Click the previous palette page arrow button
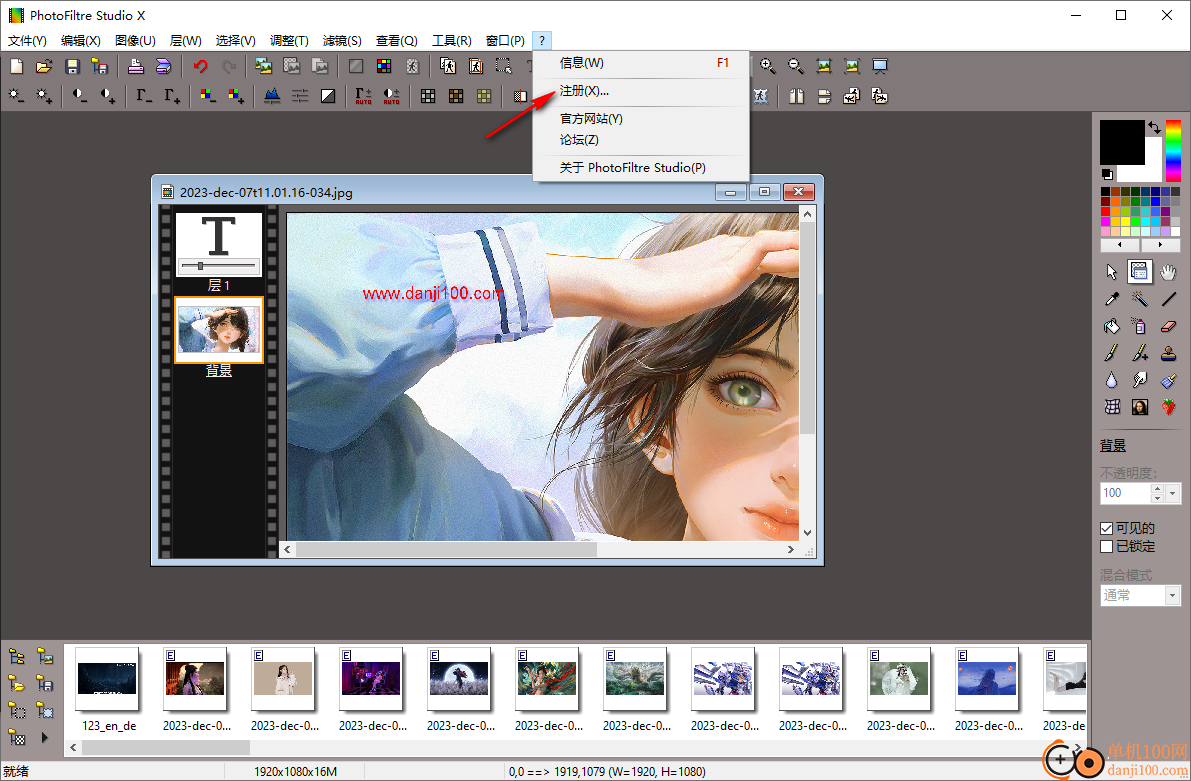 [1120, 245]
